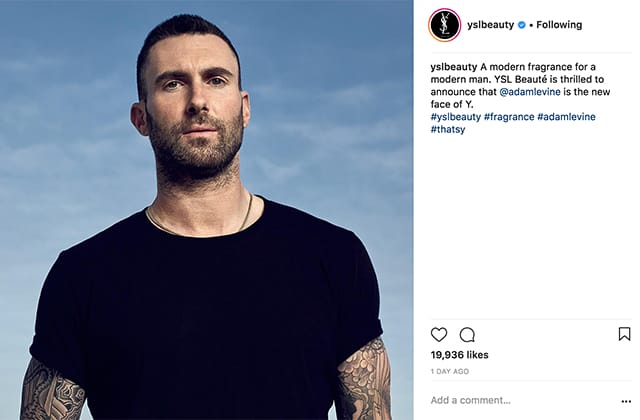
Task: Click the 1 DAY AGO timestamp
Action: pos(449,371)
